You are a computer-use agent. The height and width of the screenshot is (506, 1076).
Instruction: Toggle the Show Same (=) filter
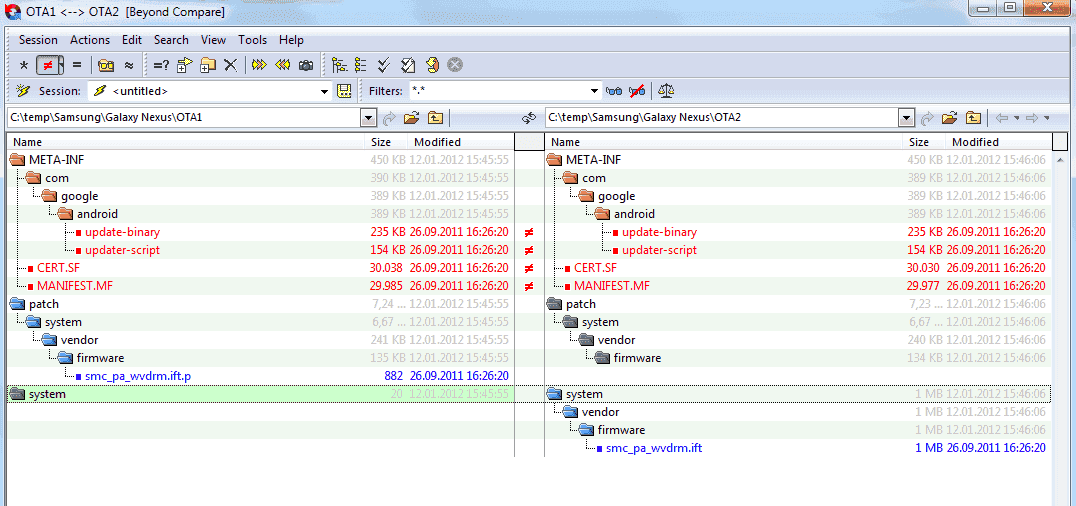pyautogui.click(x=77, y=65)
